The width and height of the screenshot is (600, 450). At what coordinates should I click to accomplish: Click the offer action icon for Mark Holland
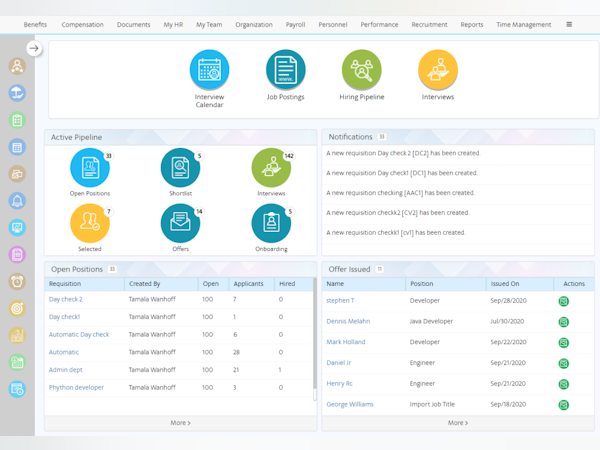564,342
